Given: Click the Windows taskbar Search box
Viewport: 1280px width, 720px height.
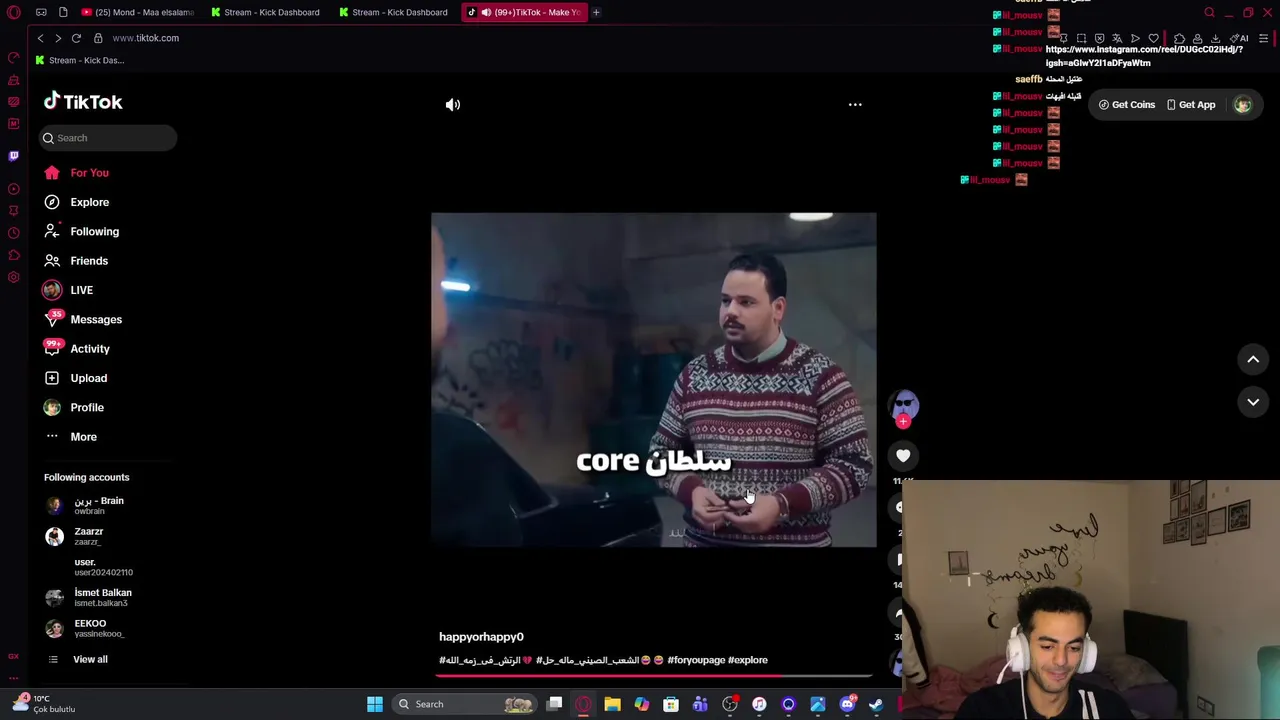Looking at the screenshot, I should click(465, 704).
